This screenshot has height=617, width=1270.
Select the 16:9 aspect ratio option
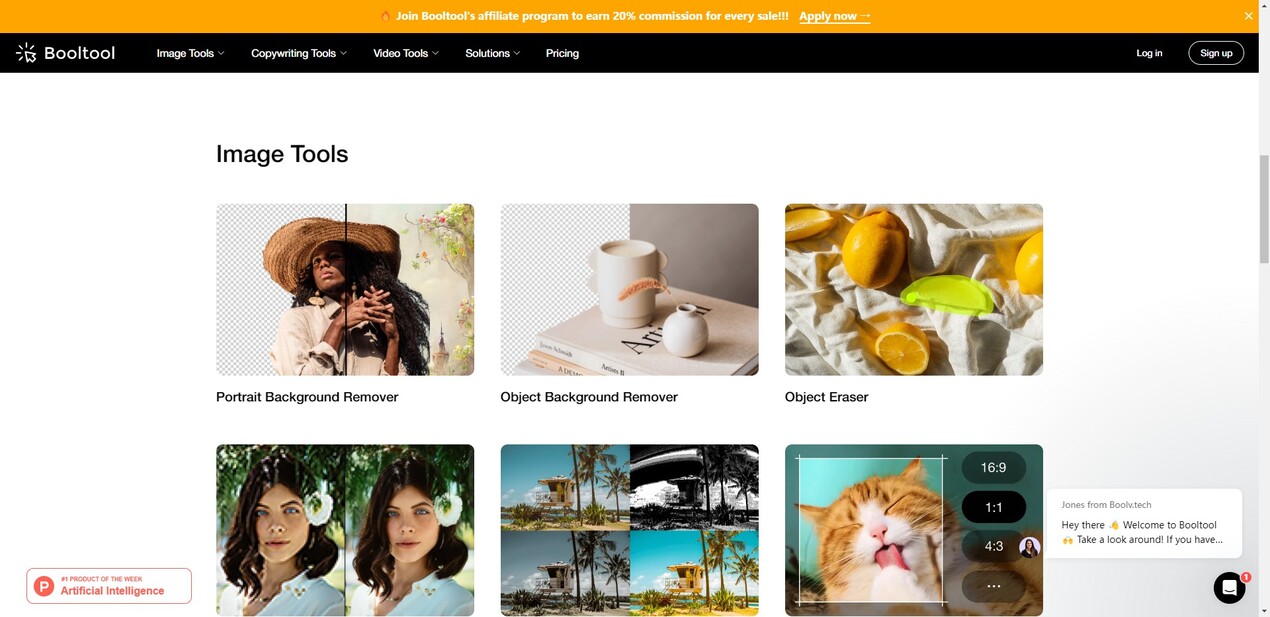(993, 467)
